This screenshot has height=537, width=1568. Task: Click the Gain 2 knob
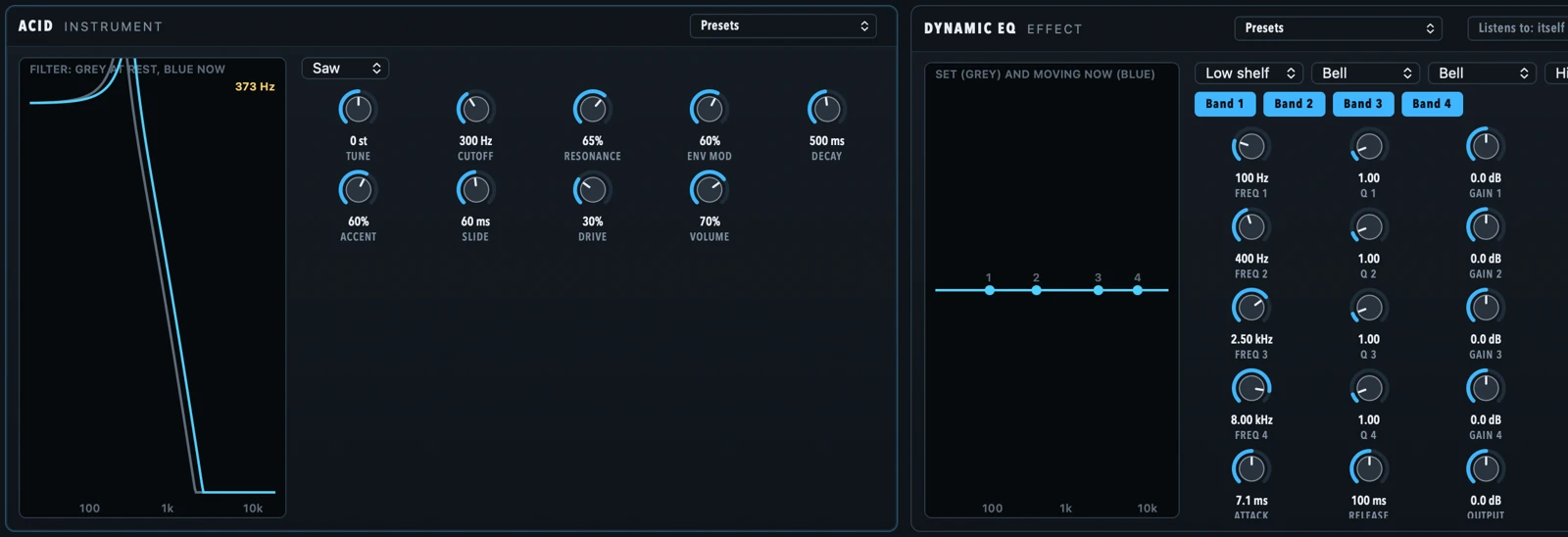pos(1486,227)
